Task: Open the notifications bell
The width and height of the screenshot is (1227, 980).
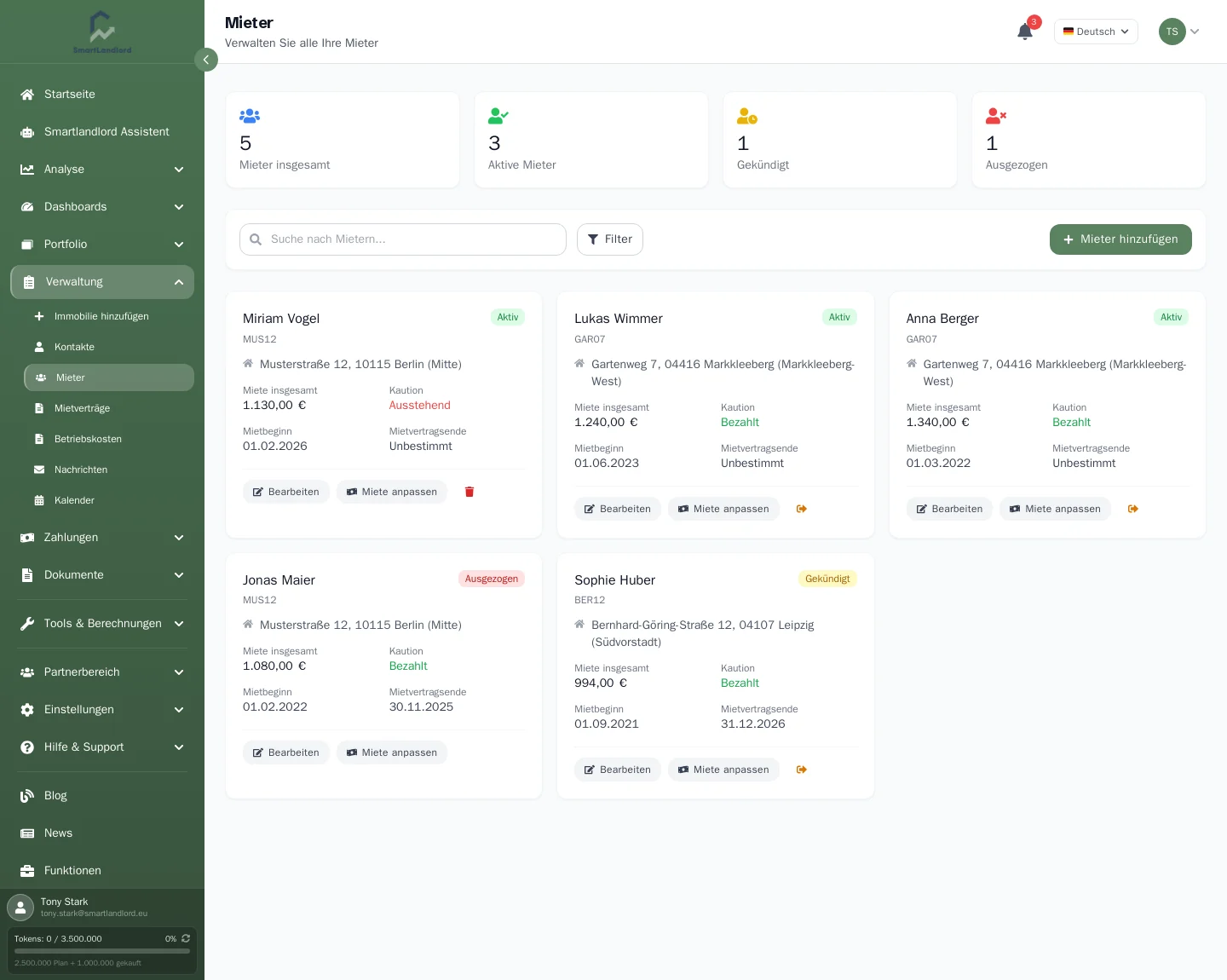Action: pos(1025,32)
